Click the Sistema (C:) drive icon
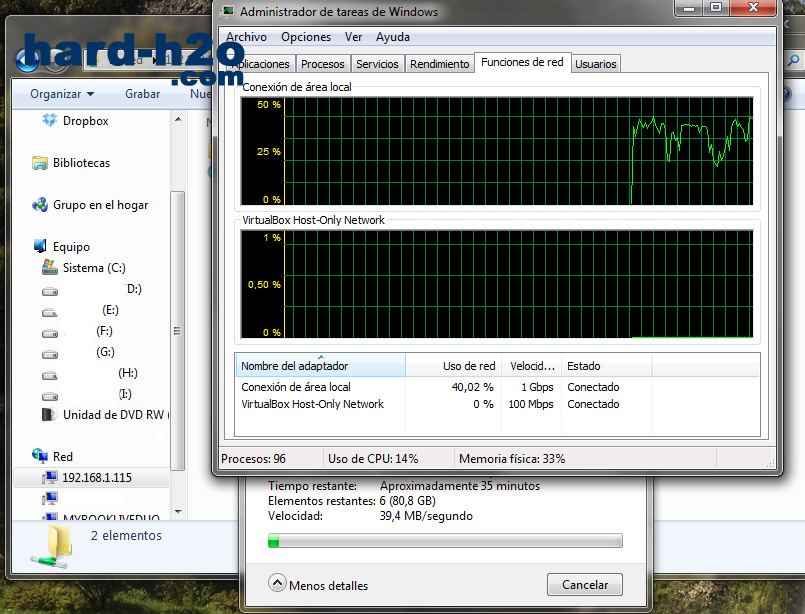 click(50, 267)
